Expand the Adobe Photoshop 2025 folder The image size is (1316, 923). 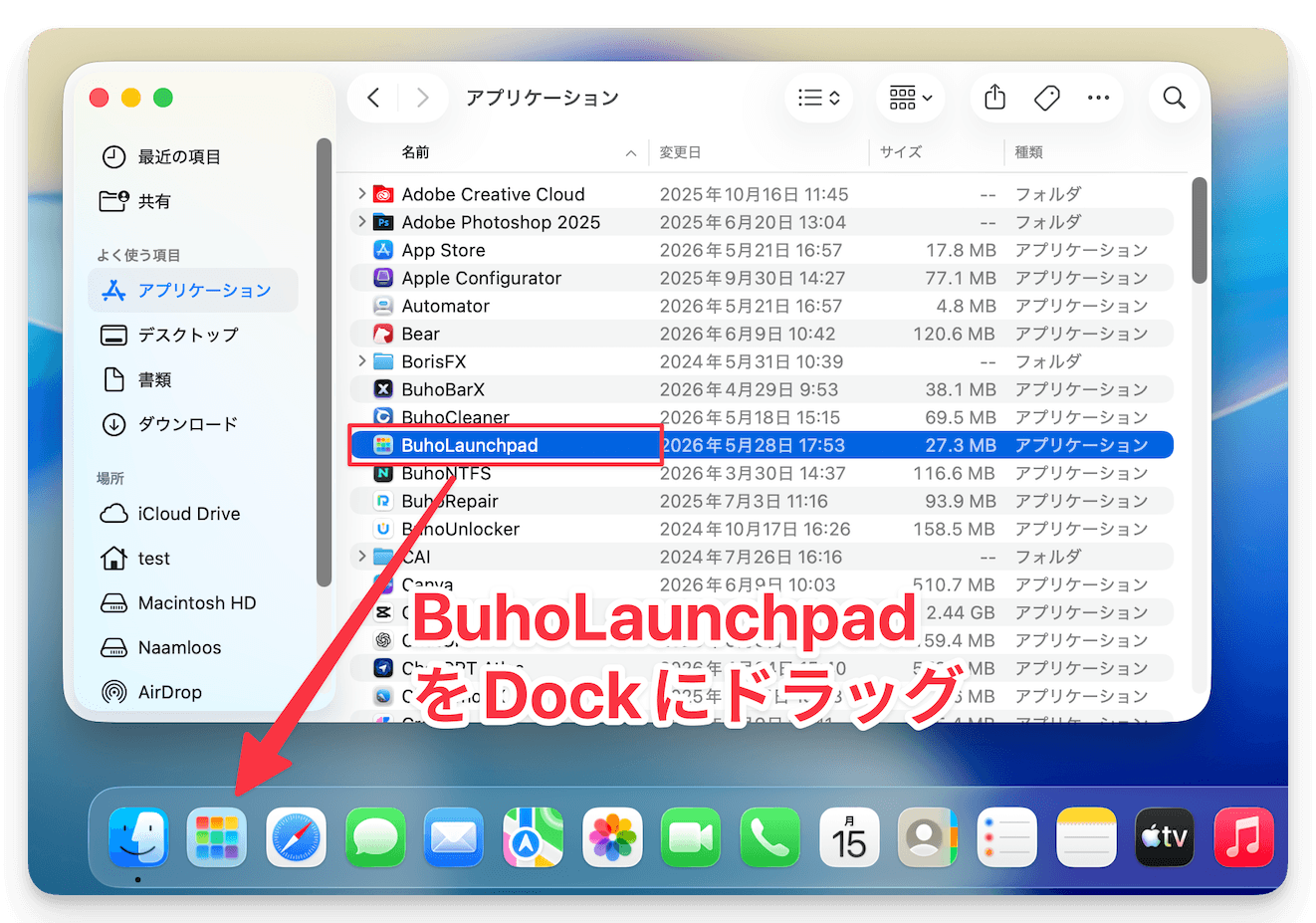click(x=361, y=222)
